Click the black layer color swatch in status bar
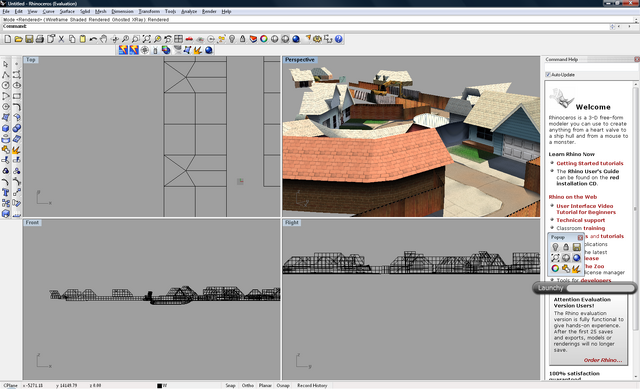 tap(159, 386)
